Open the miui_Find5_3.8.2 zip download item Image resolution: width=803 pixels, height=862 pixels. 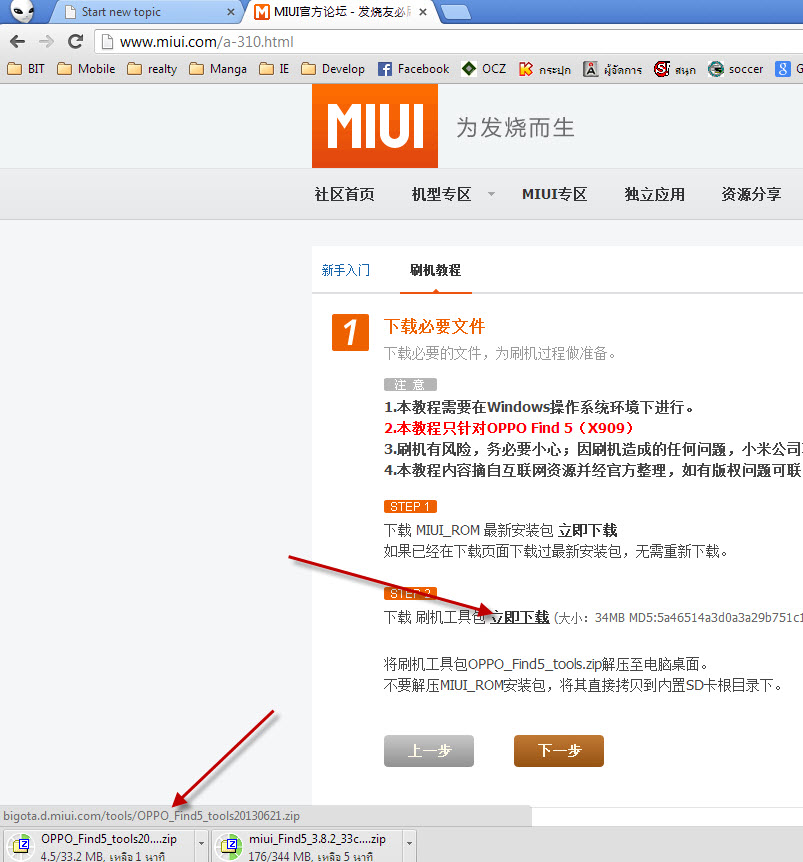click(308, 847)
